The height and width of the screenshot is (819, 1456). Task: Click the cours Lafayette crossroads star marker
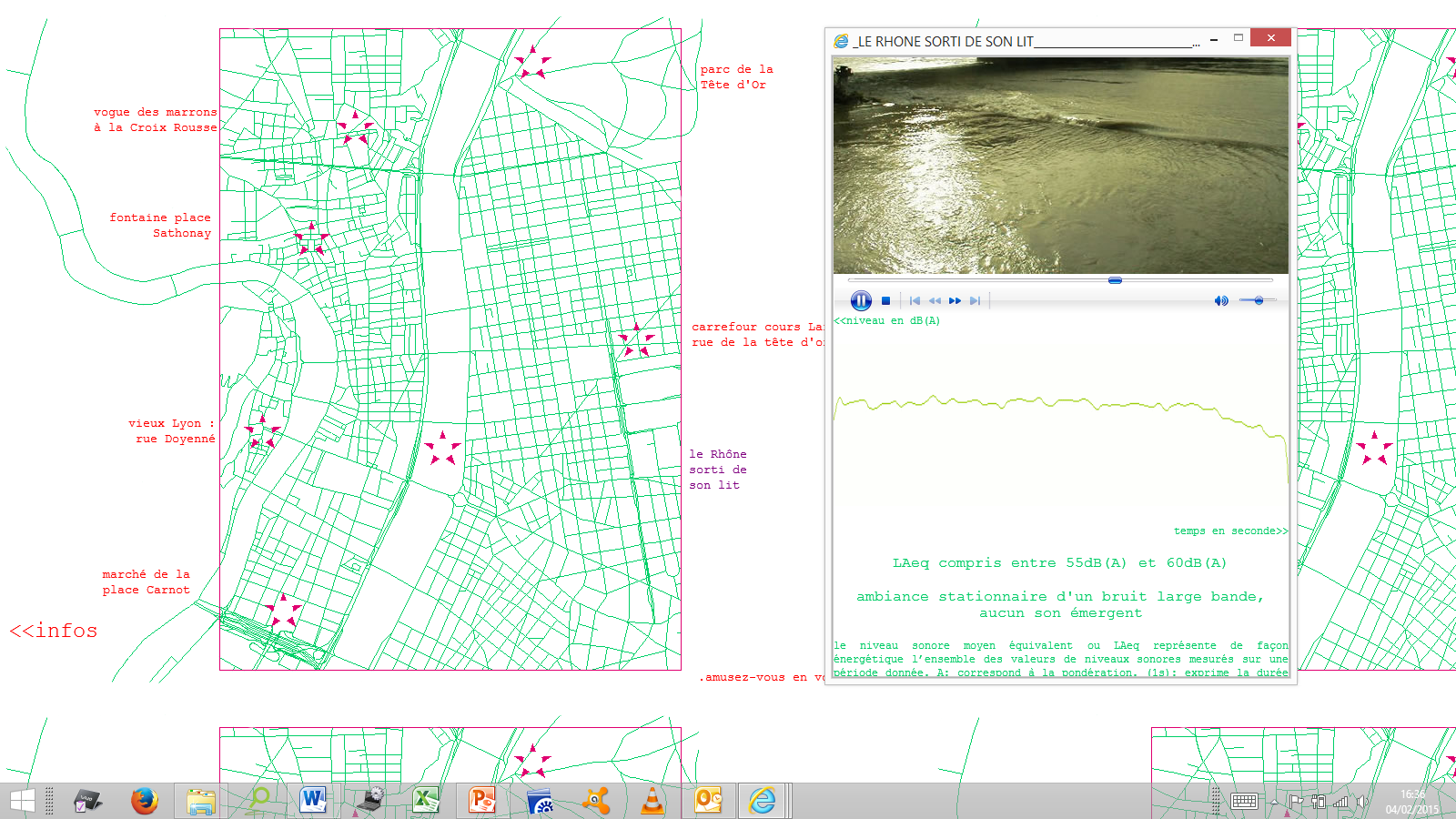pyautogui.click(x=636, y=340)
